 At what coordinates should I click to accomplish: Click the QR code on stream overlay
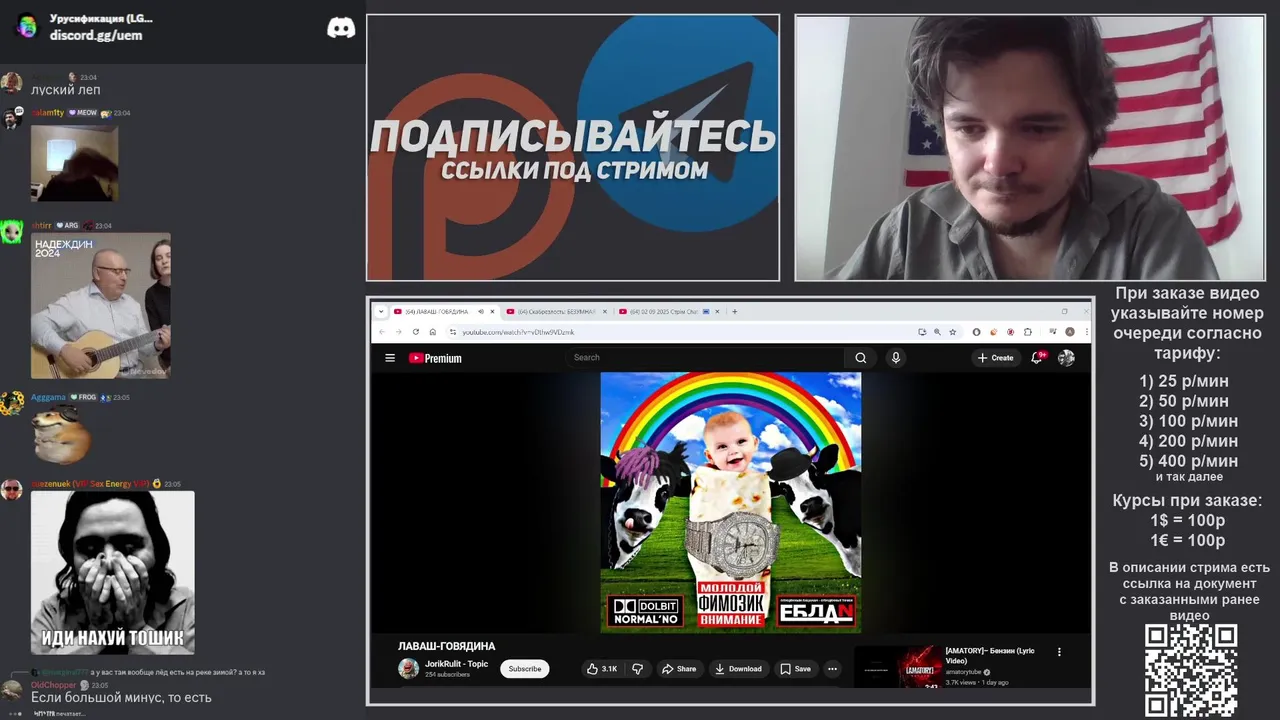pos(1190,670)
